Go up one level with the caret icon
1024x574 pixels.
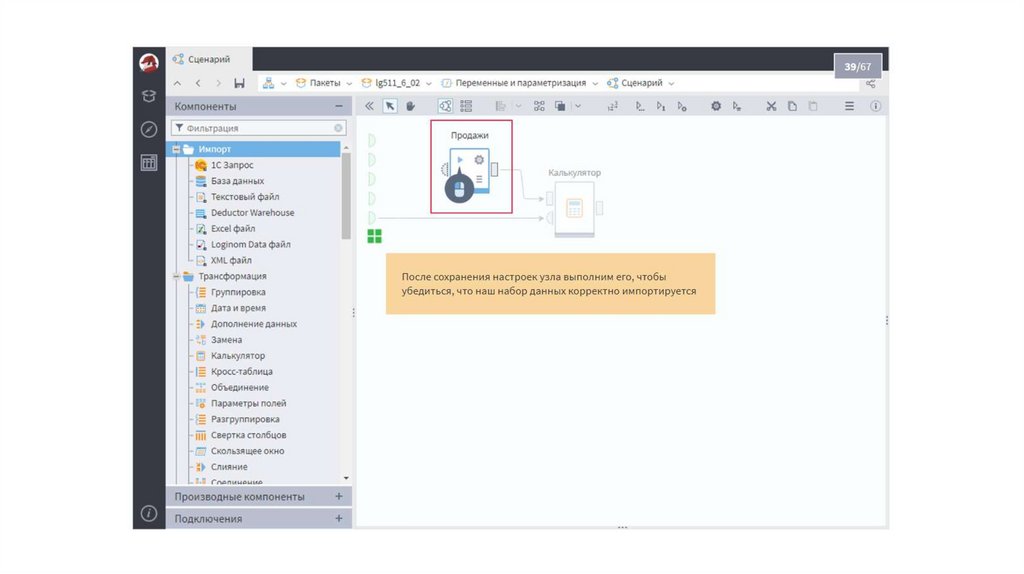(178, 83)
